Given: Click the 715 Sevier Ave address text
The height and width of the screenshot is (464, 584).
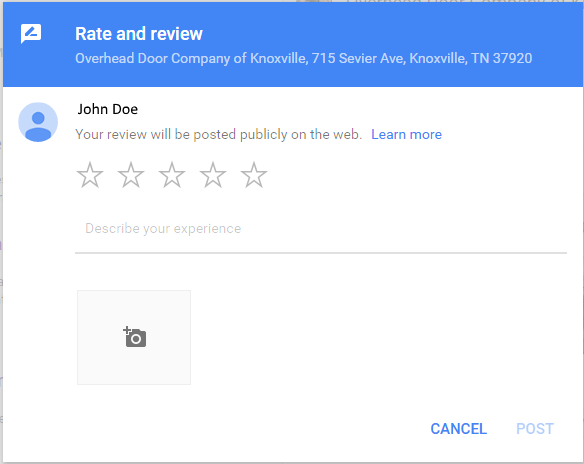Looking at the screenshot, I should point(358,58).
